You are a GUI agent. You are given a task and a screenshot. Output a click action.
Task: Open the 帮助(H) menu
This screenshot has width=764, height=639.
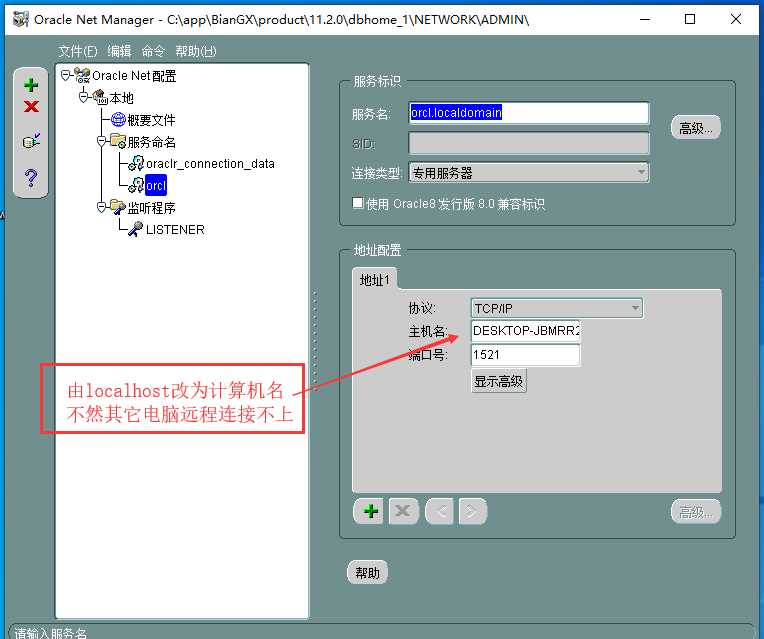click(196, 51)
